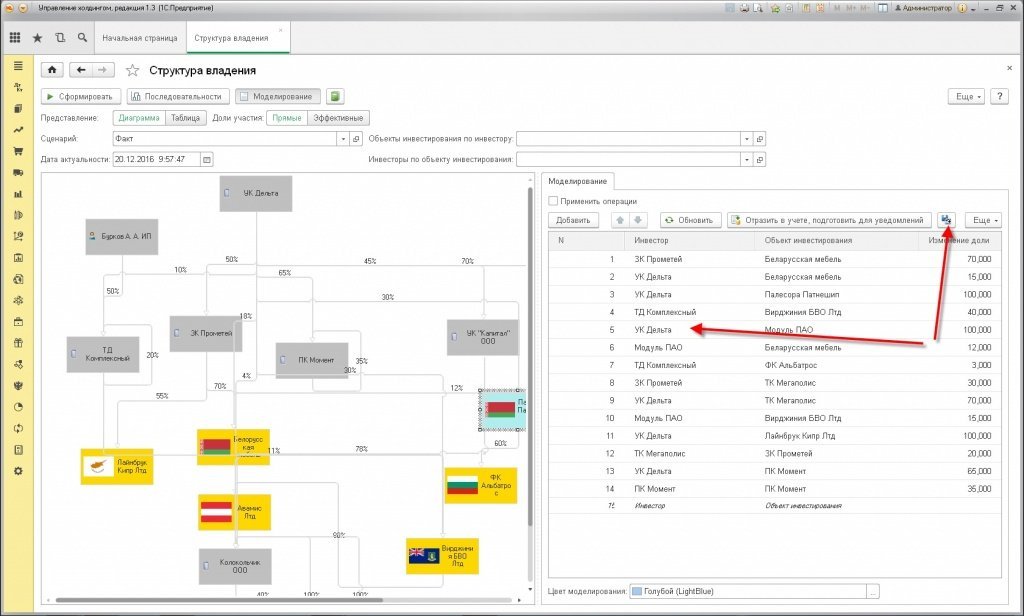Expand Инвесторы по объекту инвестирования dropdown
Viewport: 1024px width, 616px height.
click(x=746, y=159)
